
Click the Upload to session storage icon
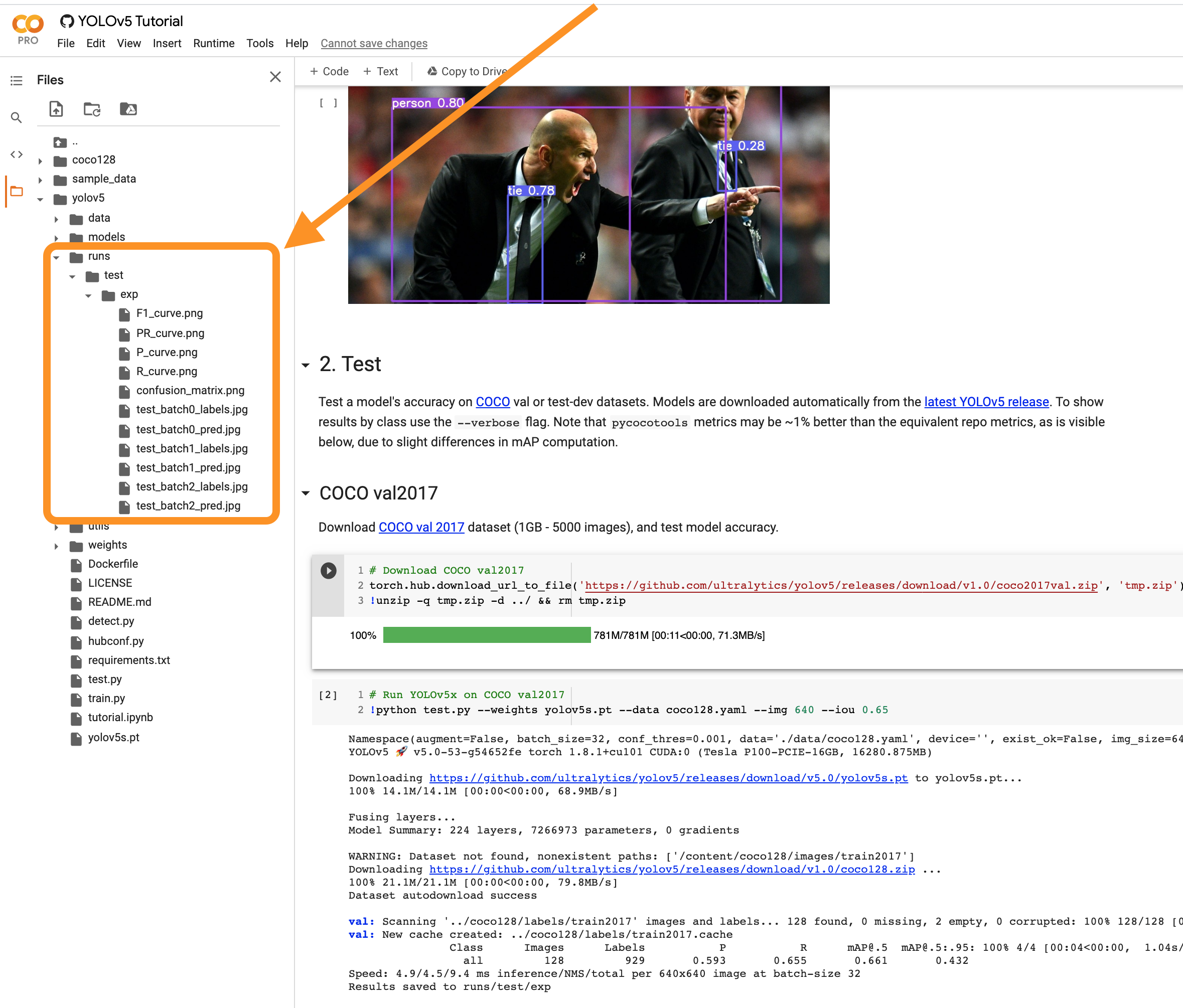(x=56, y=109)
